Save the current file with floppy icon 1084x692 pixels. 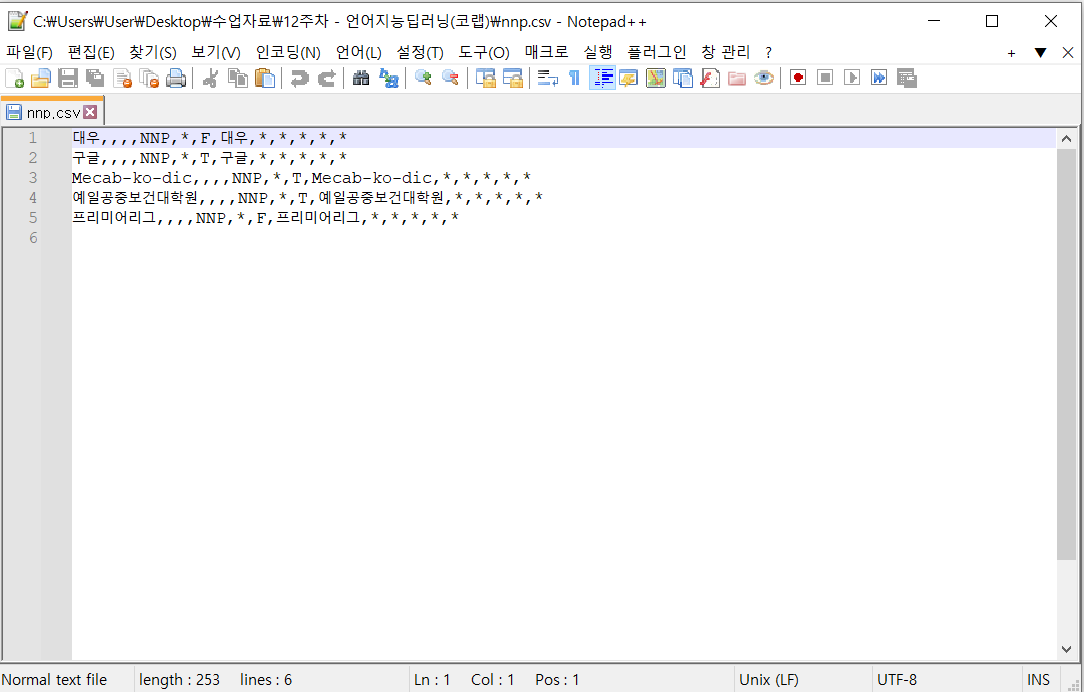click(68, 78)
